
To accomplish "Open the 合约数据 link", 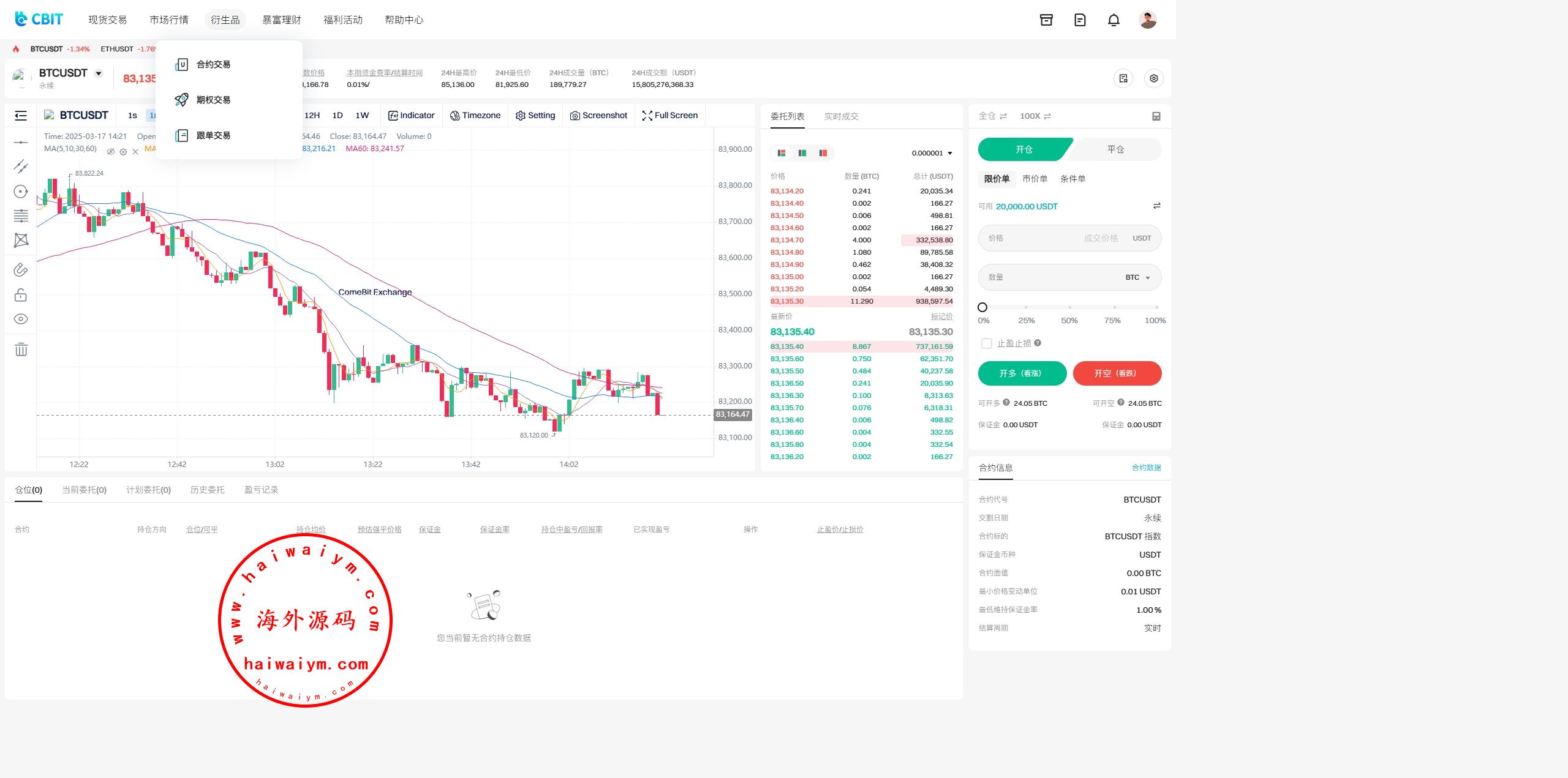I will (1146, 468).
